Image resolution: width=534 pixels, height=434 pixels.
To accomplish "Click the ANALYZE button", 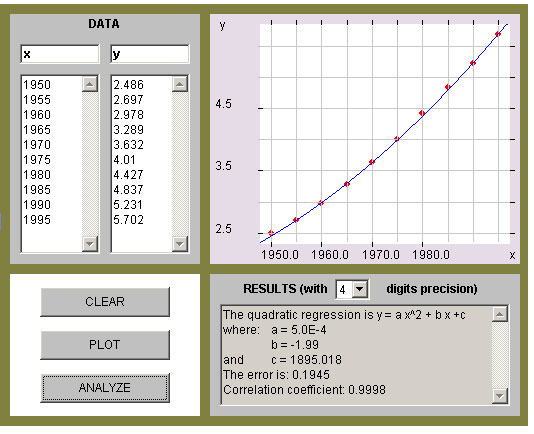I will pyautogui.click(x=105, y=388).
